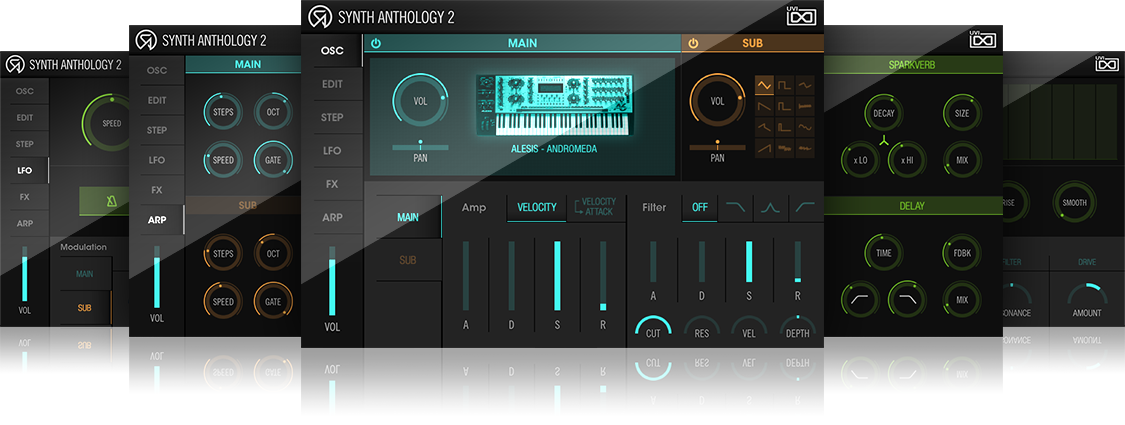
Task: Select SUB layer below MAIN in front window
Action: pyautogui.click(x=408, y=260)
